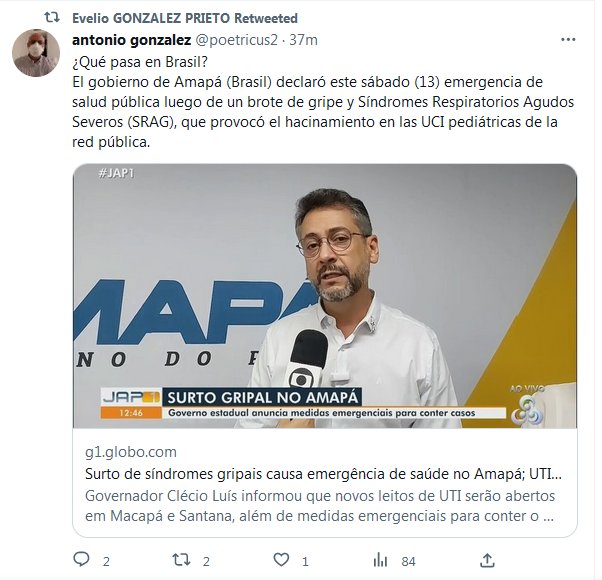The height and width of the screenshot is (580, 602).
Task: Open article headline Surto de síndromes gripais
Action: point(323,474)
